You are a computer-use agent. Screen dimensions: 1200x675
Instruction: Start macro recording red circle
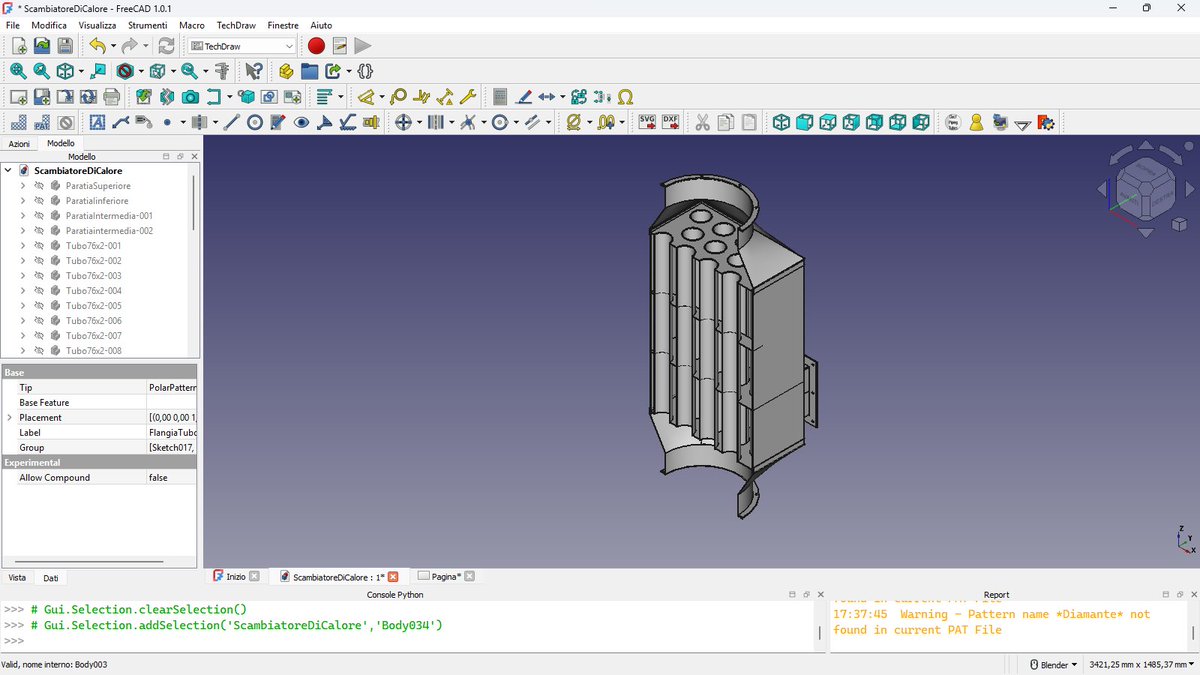(x=316, y=46)
